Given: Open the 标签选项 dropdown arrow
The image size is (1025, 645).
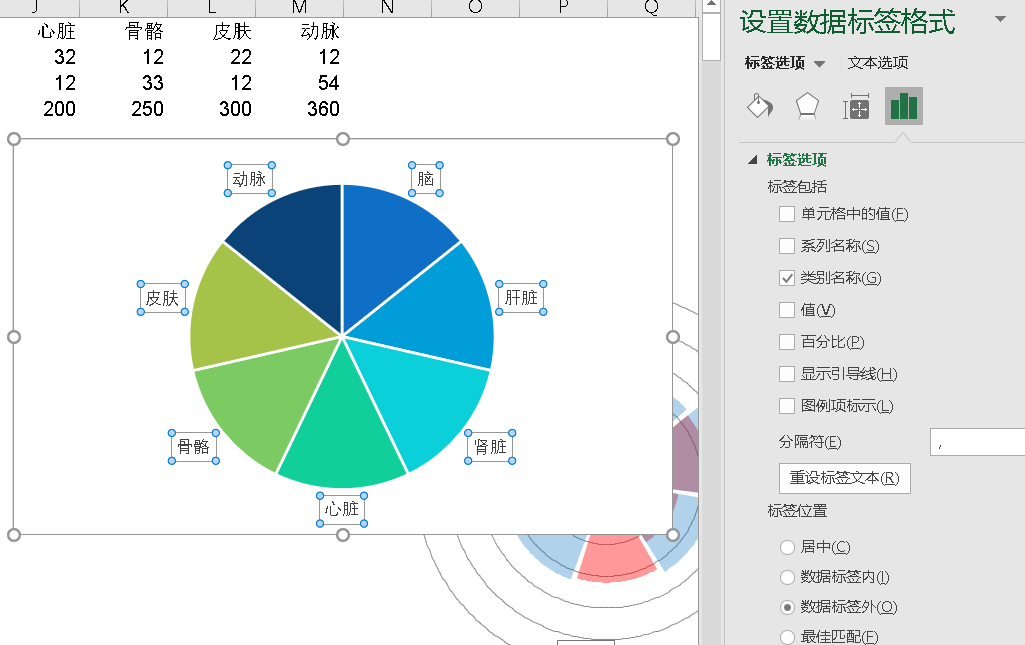Looking at the screenshot, I should tap(819, 64).
